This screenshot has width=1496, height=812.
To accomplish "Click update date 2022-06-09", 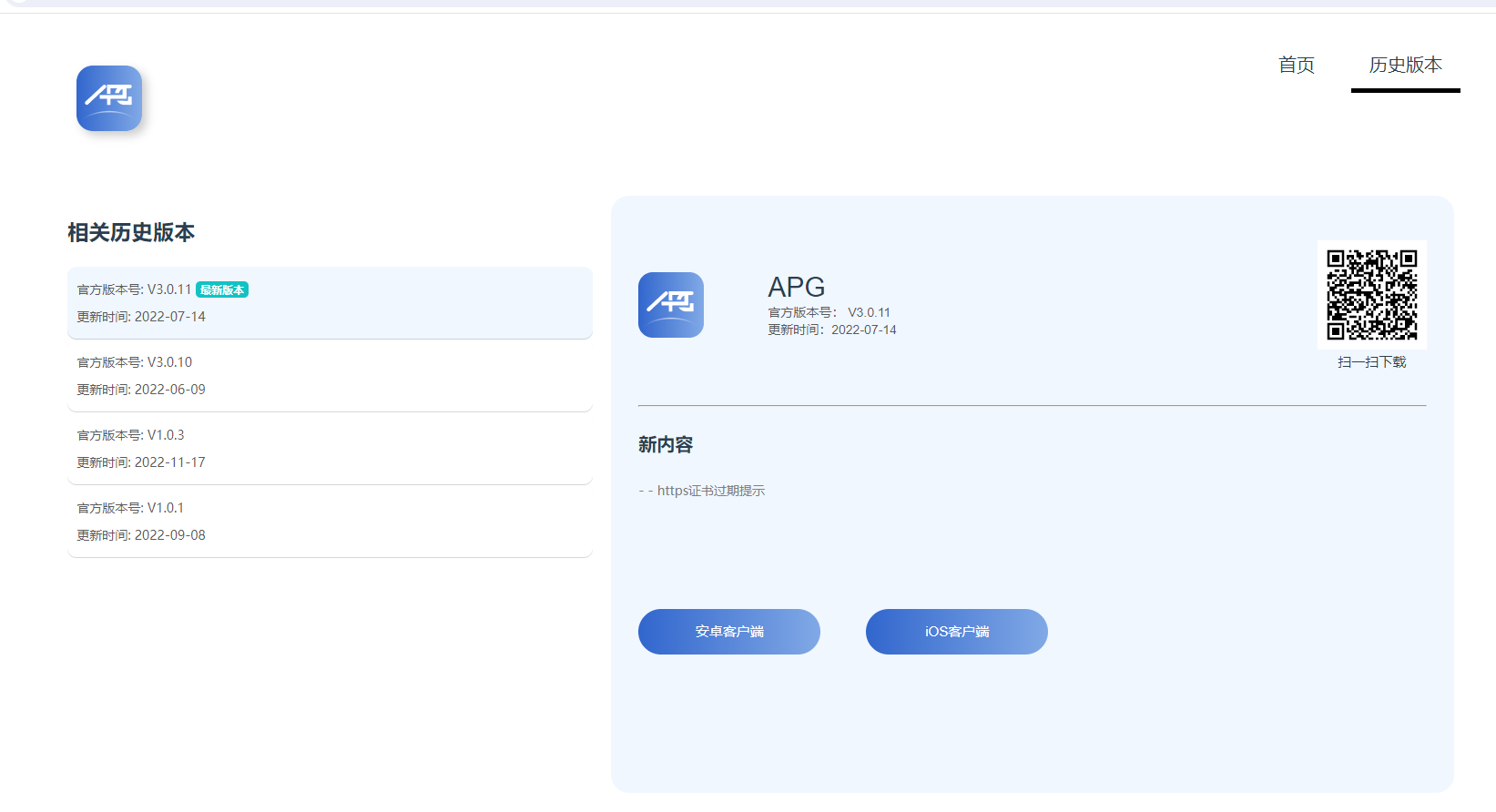I will [x=141, y=390].
